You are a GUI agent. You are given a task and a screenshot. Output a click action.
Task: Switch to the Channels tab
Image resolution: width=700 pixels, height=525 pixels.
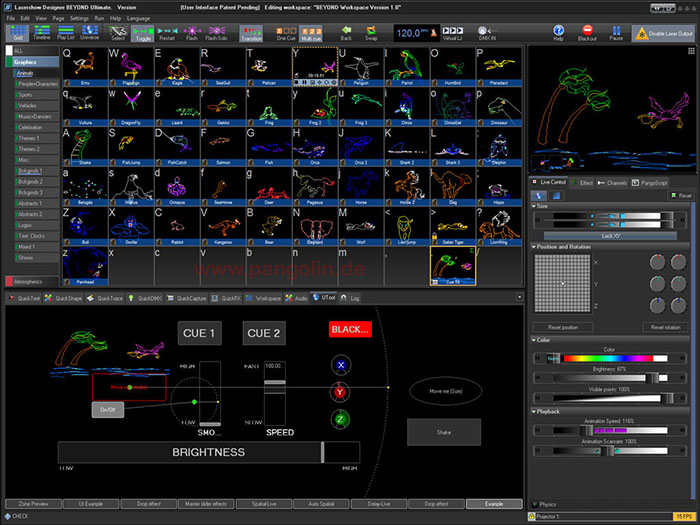(x=612, y=183)
